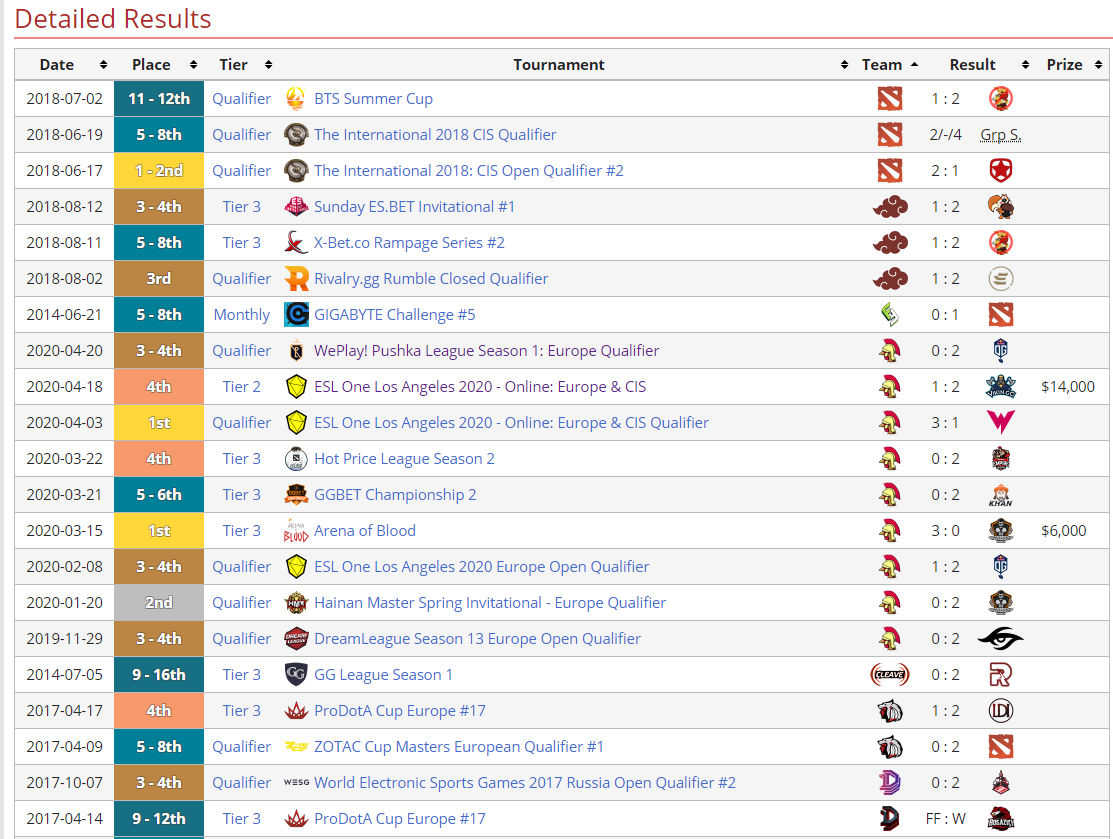
Task: Sort the table by Prize column
Action: point(1064,65)
